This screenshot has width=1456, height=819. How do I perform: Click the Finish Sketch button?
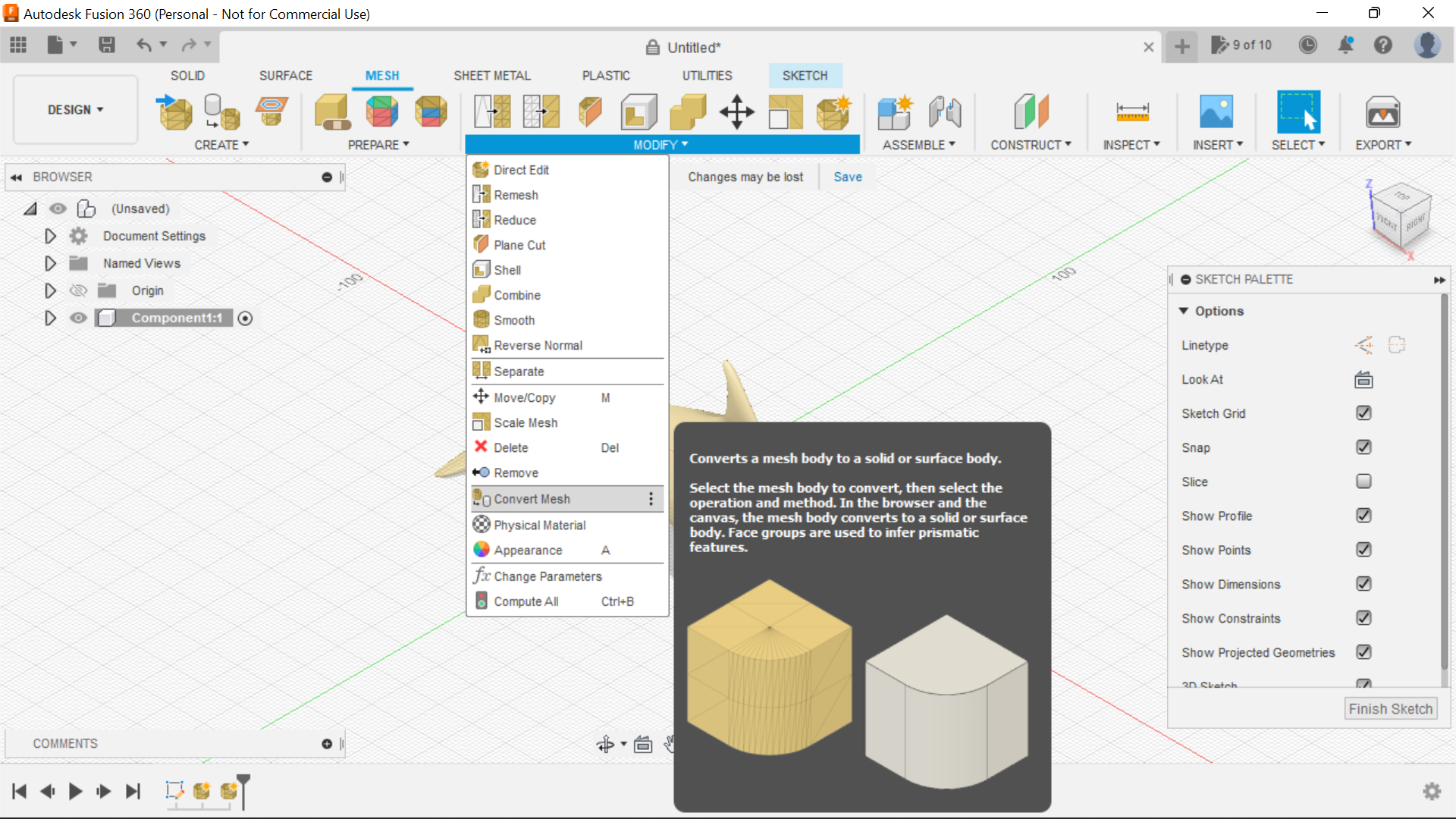[1391, 708]
